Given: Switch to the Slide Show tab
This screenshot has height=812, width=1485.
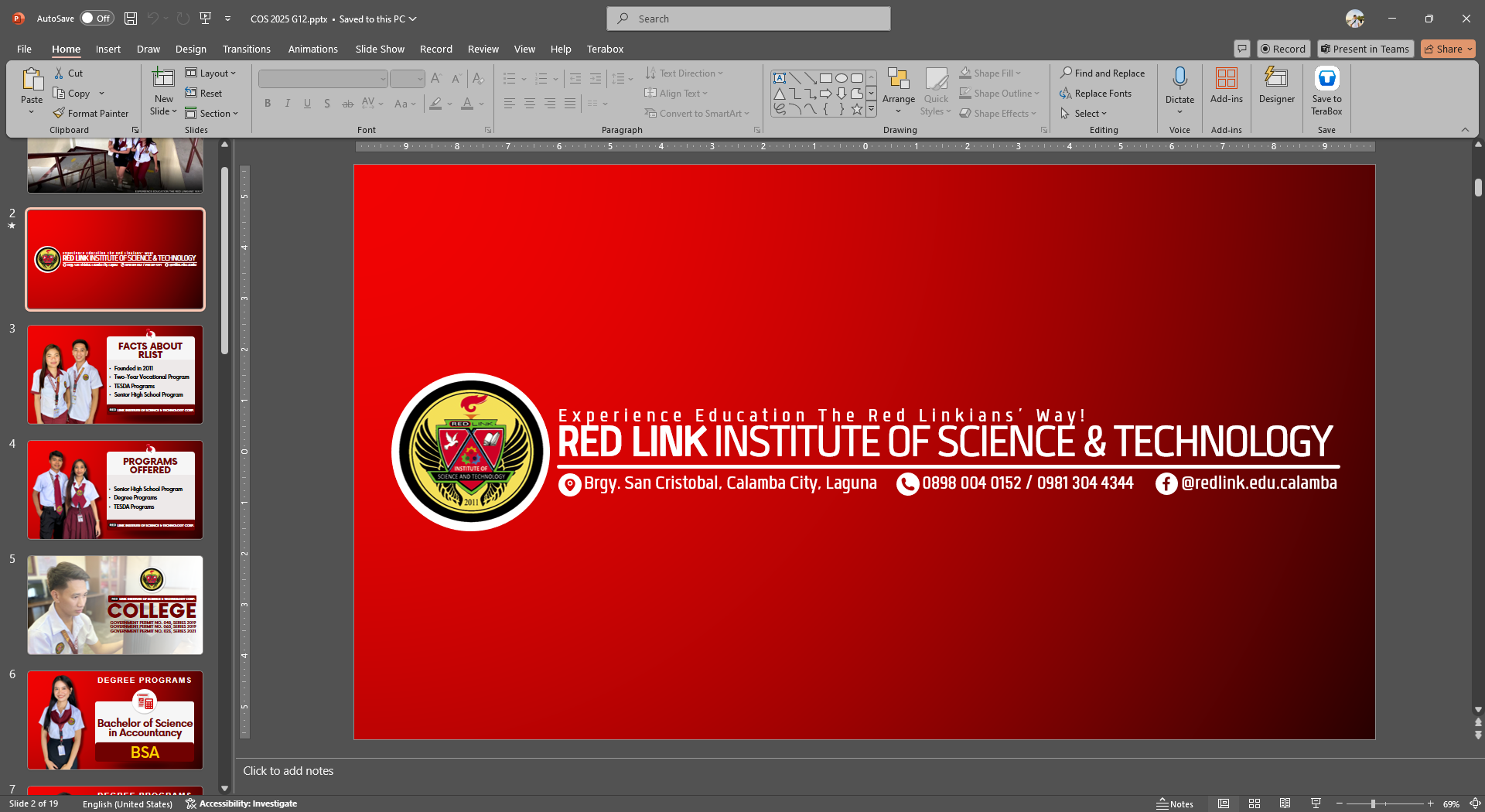Looking at the screenshot, I should (x=380, y=49).
